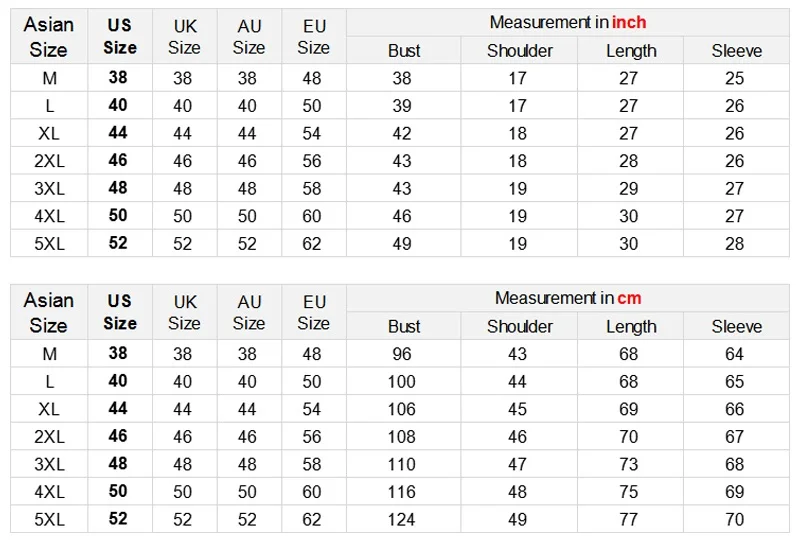Click the 'Measurement in inch' header
Viewport: 800px width, 545px height.
coord(568,22)
